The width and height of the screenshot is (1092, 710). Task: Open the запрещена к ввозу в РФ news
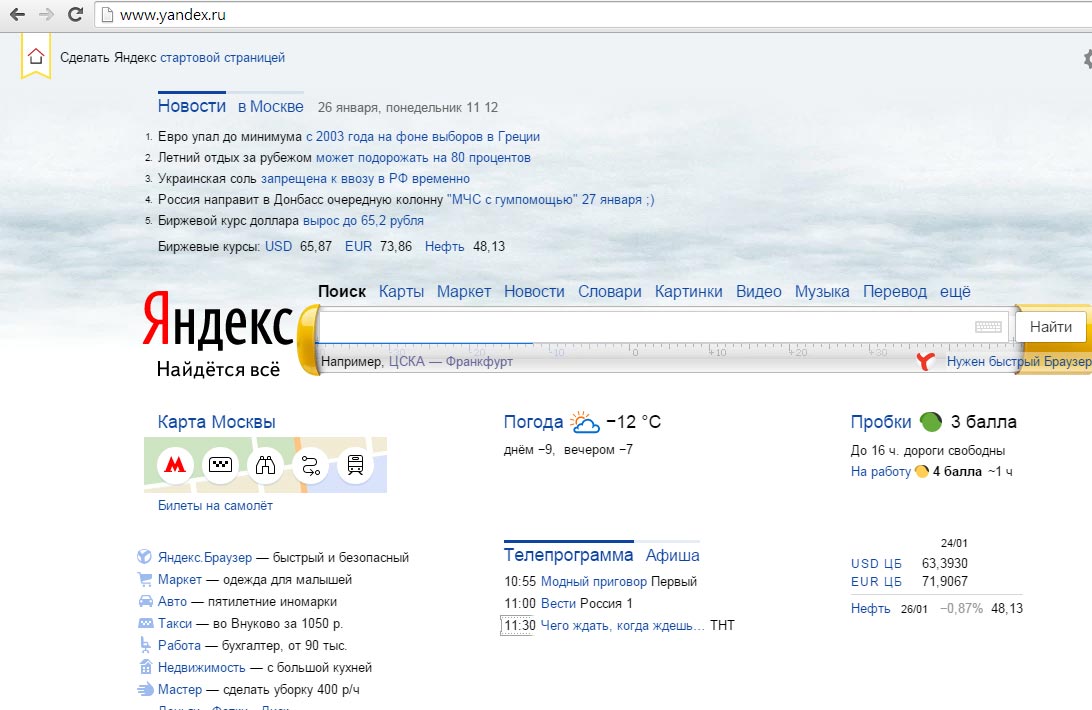pos(365,178)
